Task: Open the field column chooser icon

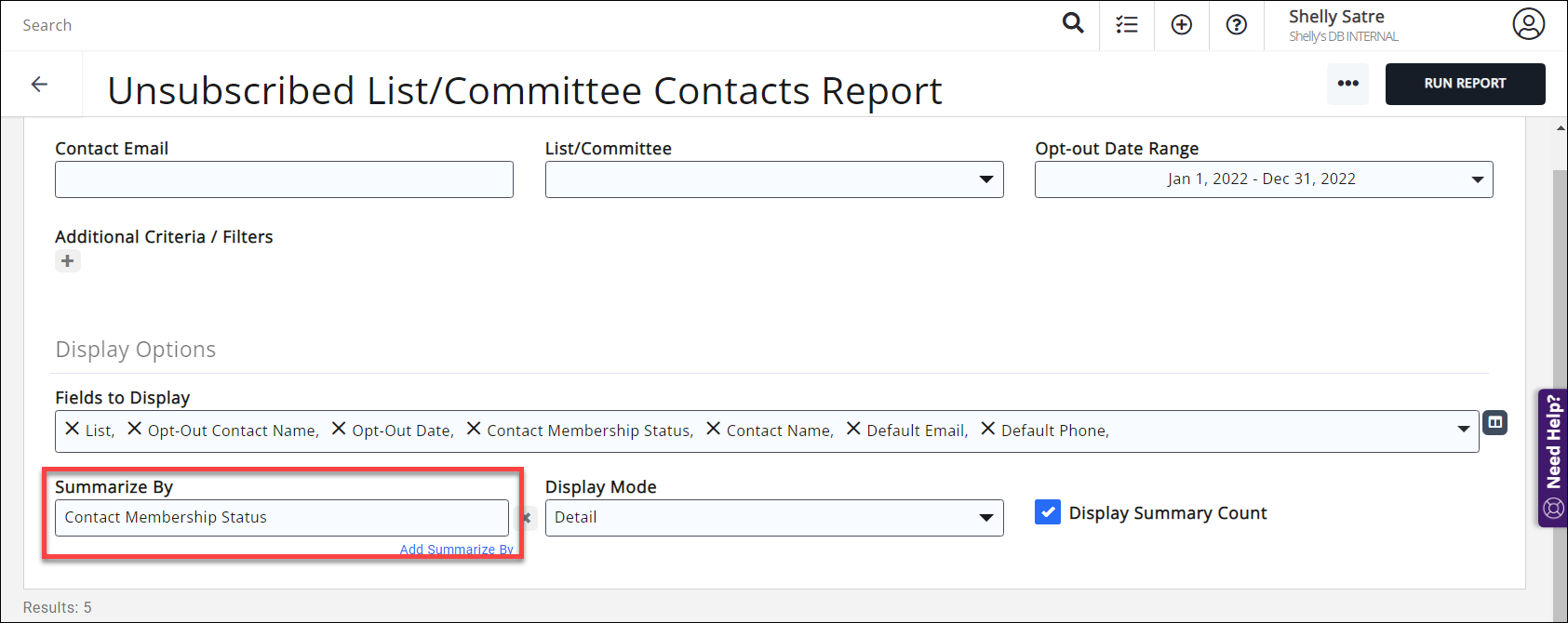Action: pyautogui.click(x=1494, y=423)
